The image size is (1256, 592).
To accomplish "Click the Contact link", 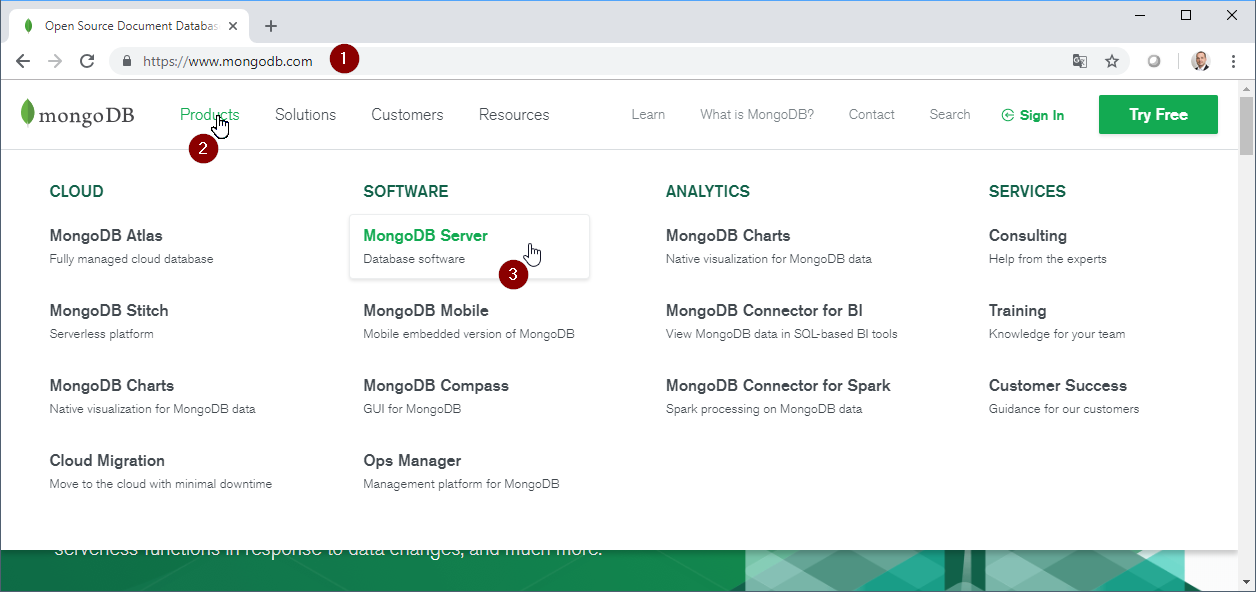I will pos(871,115).
